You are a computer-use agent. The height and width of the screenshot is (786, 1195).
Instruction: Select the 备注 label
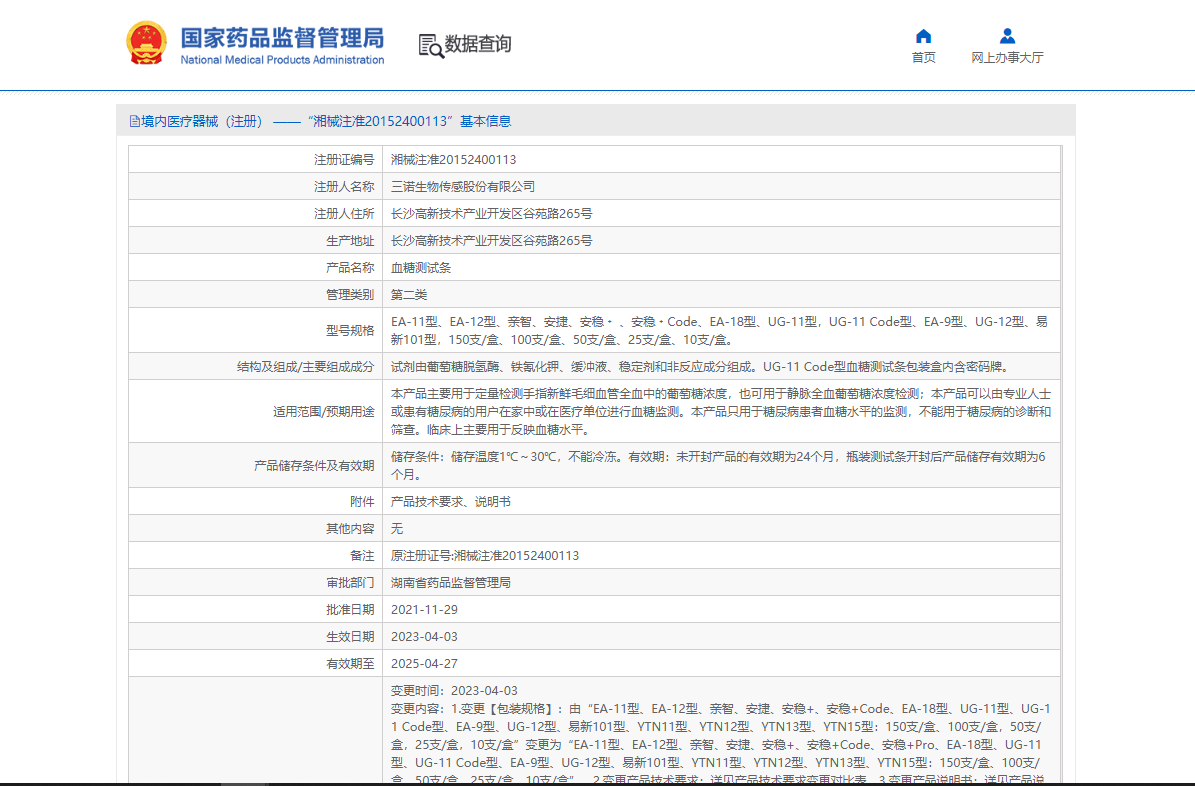pyautogui.click(x=362, y=556)
